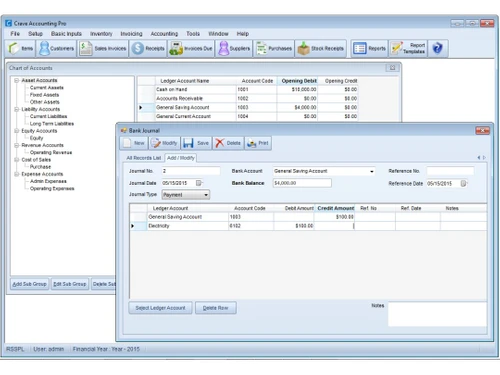Open the Invoicing menu

coord(131,34)
